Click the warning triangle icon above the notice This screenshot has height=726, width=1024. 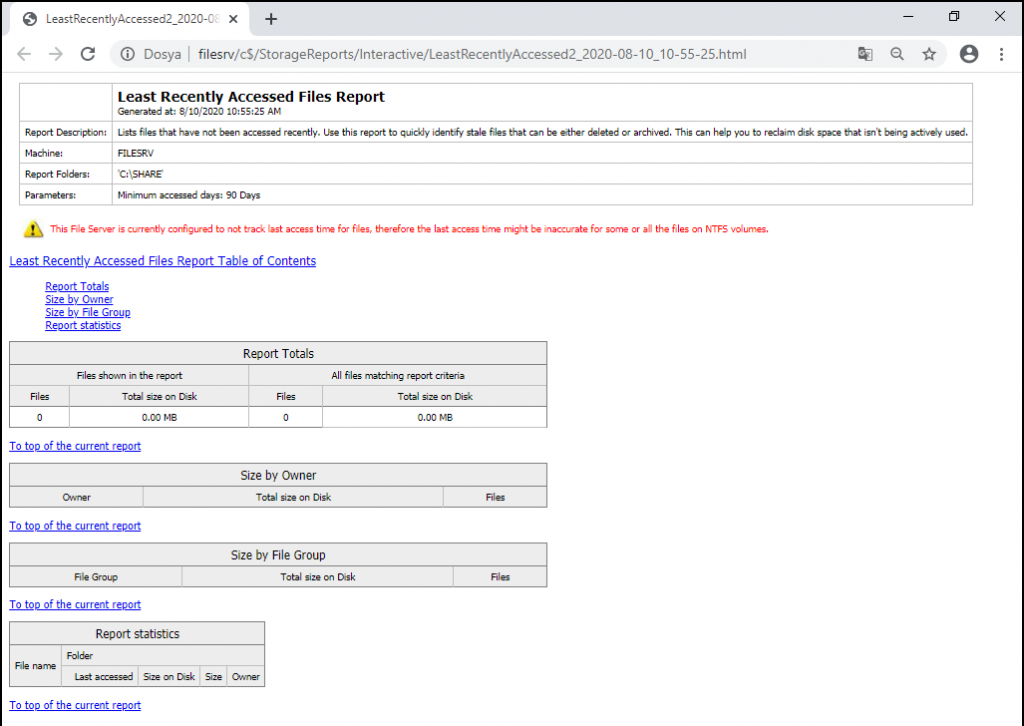[x=31, y=229]
